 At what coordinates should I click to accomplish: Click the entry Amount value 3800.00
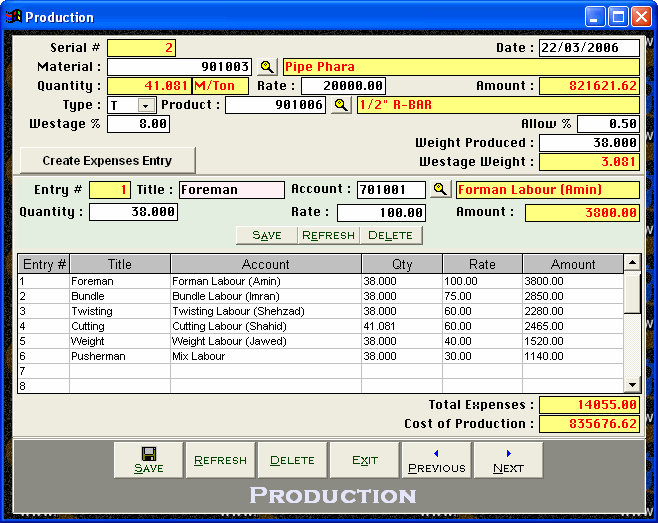582,213
